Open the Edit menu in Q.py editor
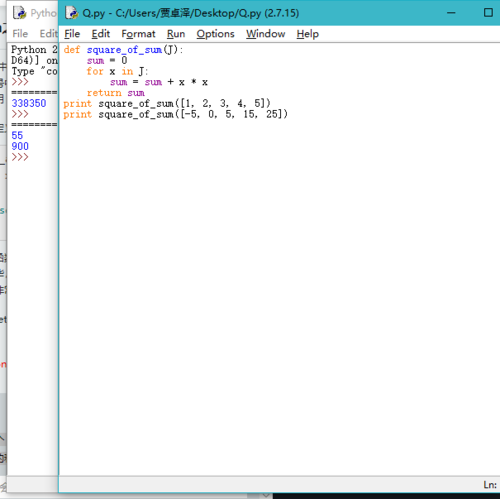 pos(101,34)
